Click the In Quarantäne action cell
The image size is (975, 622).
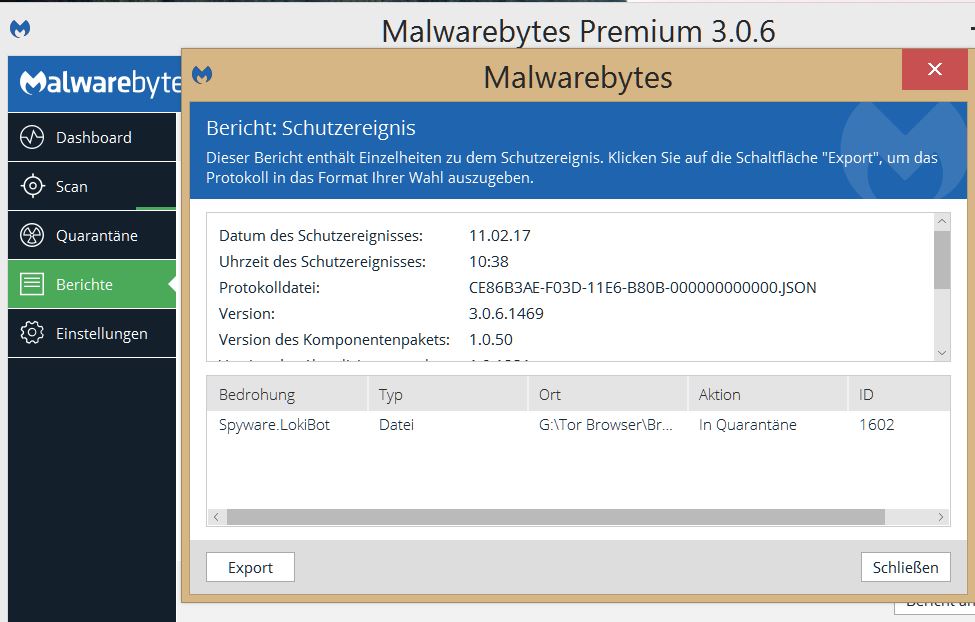[x=747, y=425]
